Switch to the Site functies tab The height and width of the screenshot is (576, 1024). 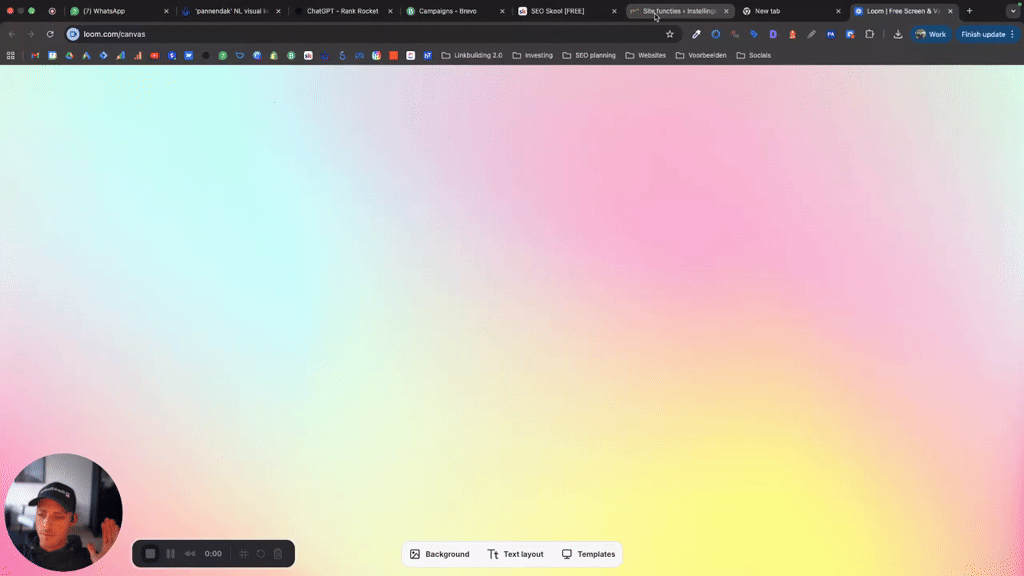click(x=679, y=11)
